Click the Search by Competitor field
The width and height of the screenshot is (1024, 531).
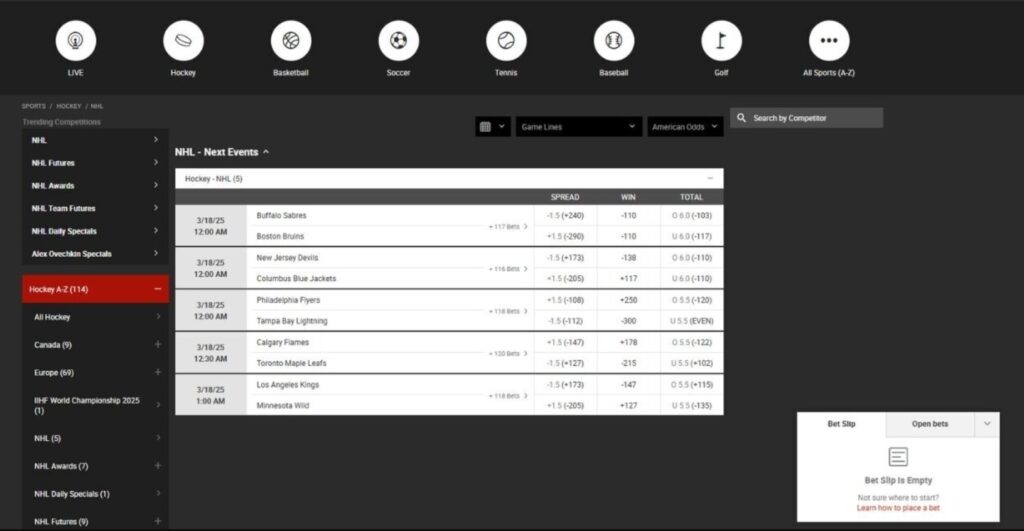click(807, 118)
